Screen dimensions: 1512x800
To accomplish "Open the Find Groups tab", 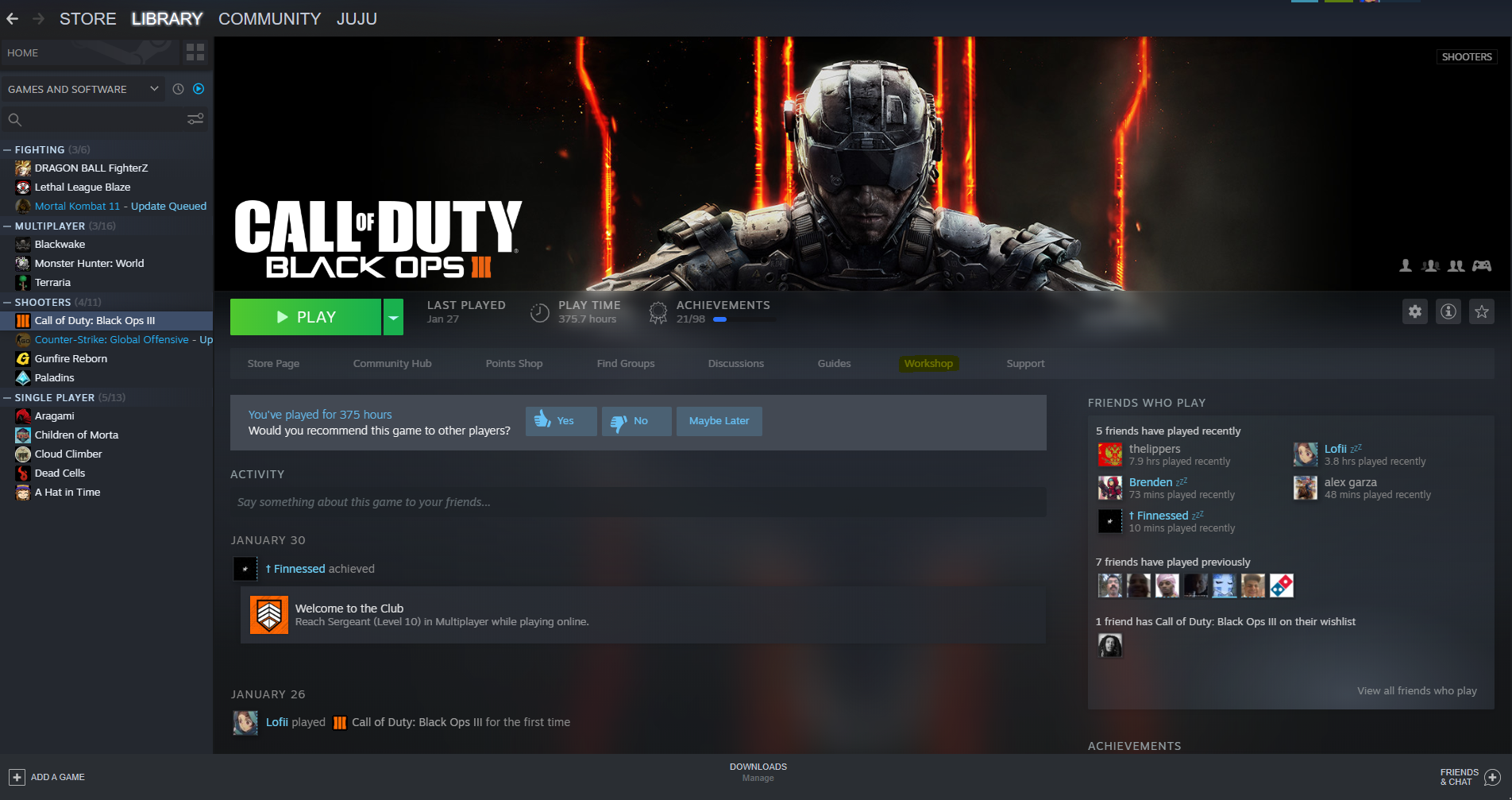I will 626,363.
